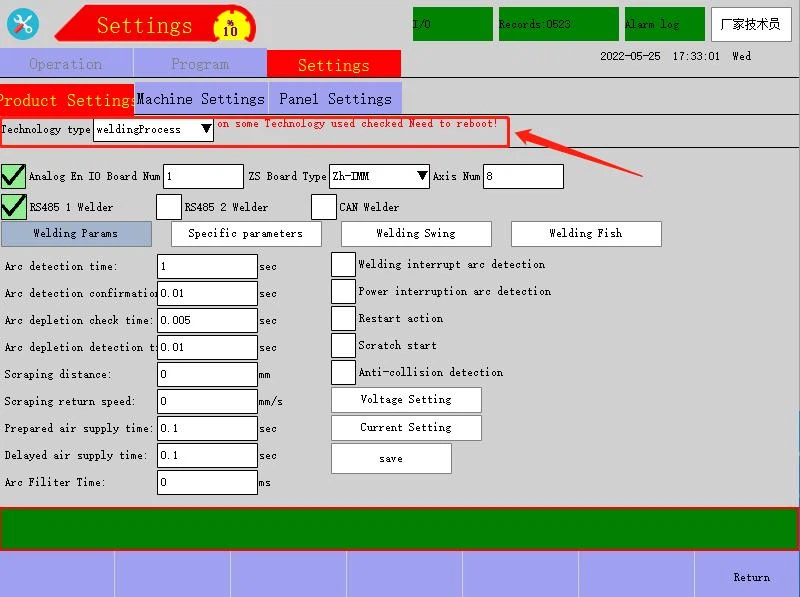Click the wrench tools icon in top-left
Image resolution: width=800 pixels, height=597 pixels.
coord(22,24)
